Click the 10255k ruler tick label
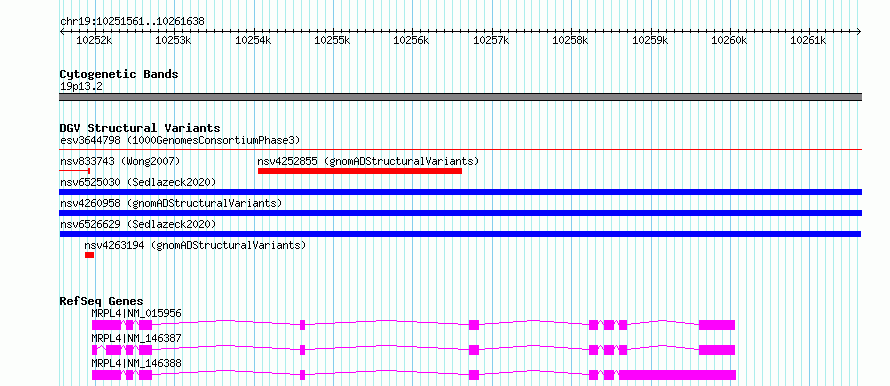The width and height of the screenshot is (890, 386). click(333, 40)
